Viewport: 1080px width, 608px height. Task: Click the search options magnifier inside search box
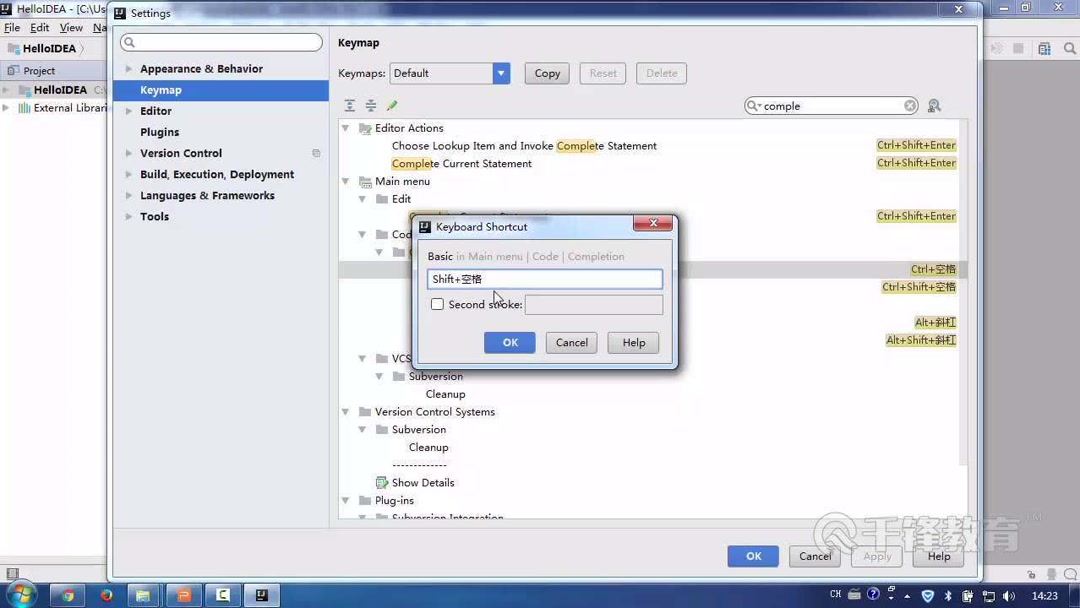(758, 105)
